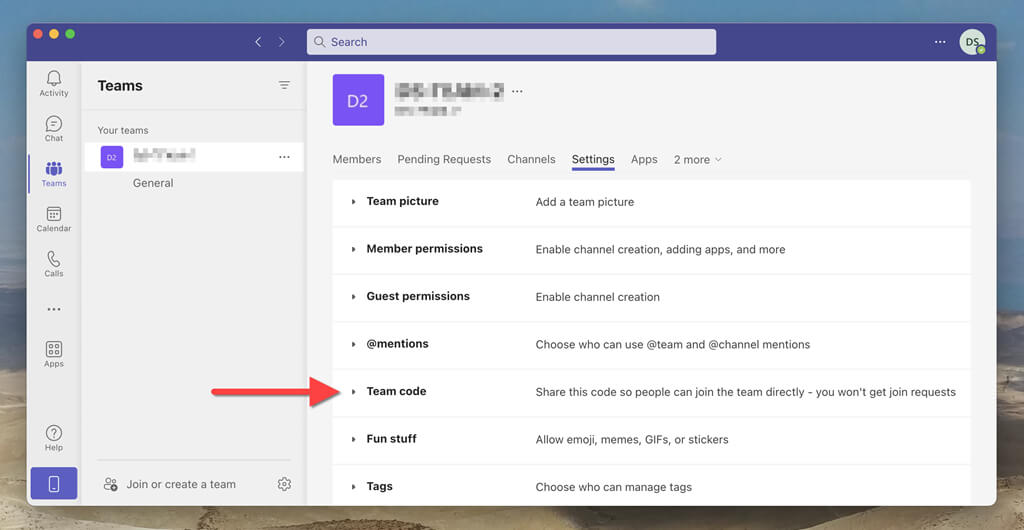Click the mobile app download icon

(54, 484)
